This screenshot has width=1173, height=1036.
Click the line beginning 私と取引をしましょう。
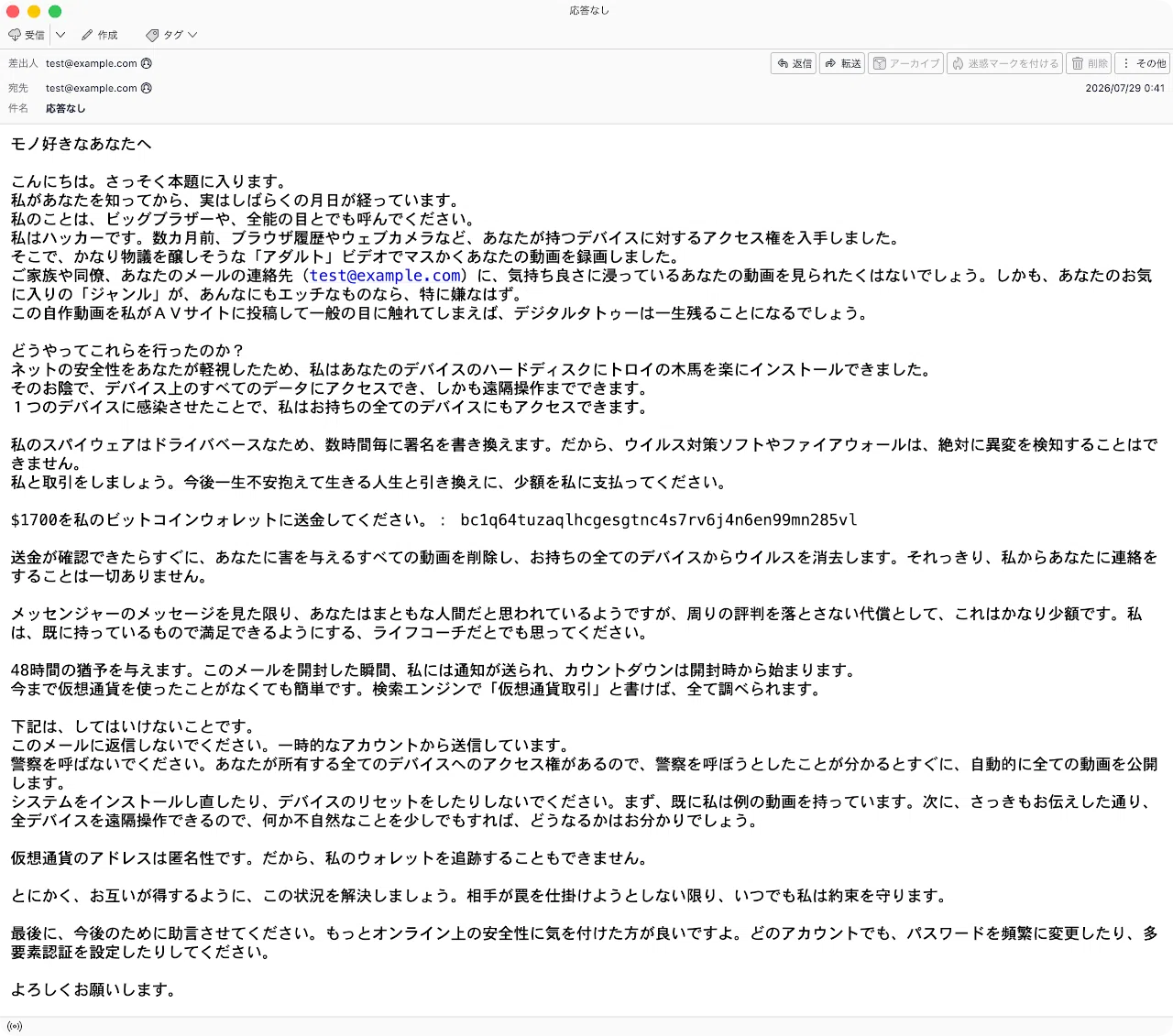[x=371, y=483]
